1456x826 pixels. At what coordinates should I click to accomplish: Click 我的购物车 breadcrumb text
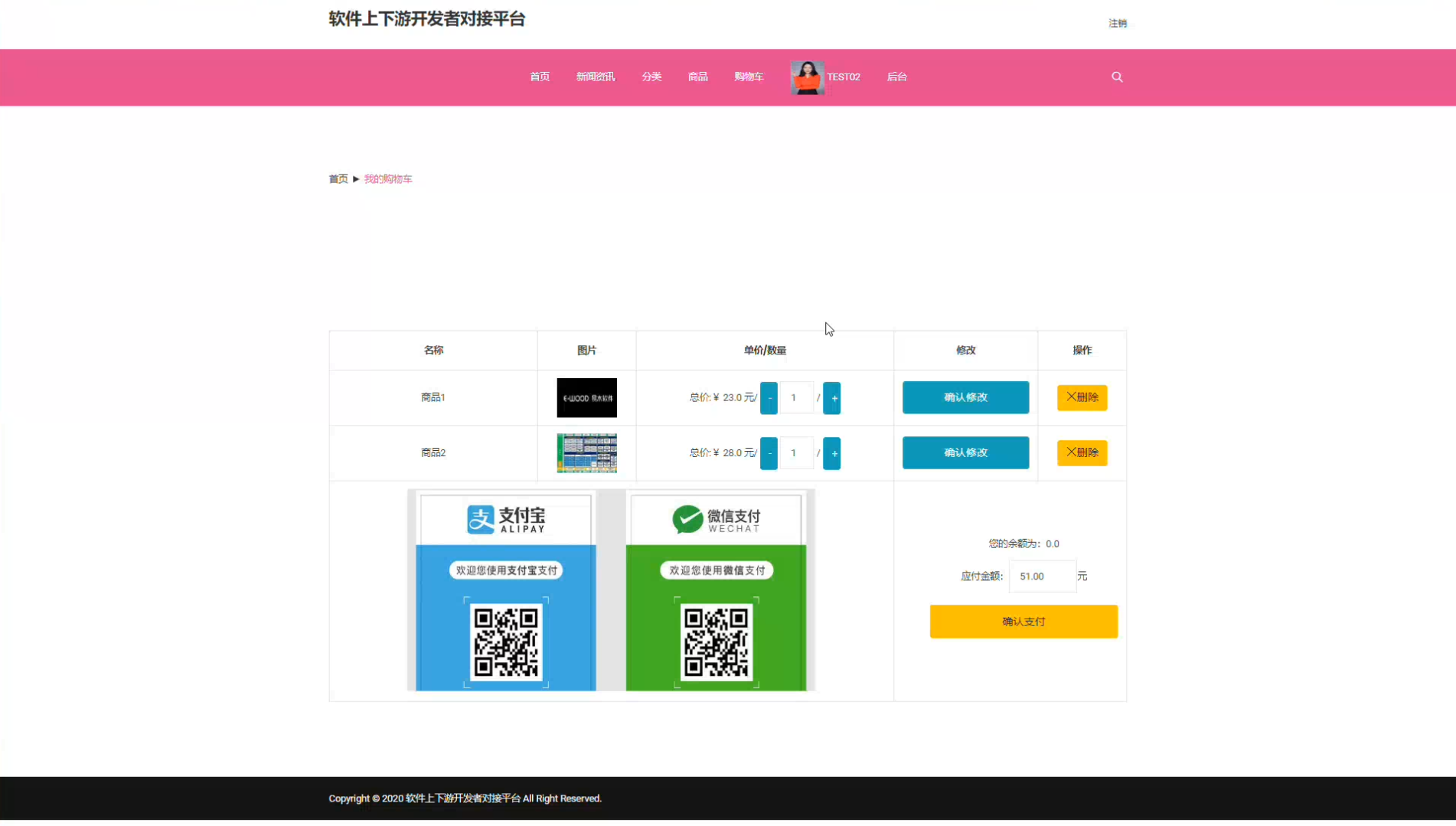388,179
